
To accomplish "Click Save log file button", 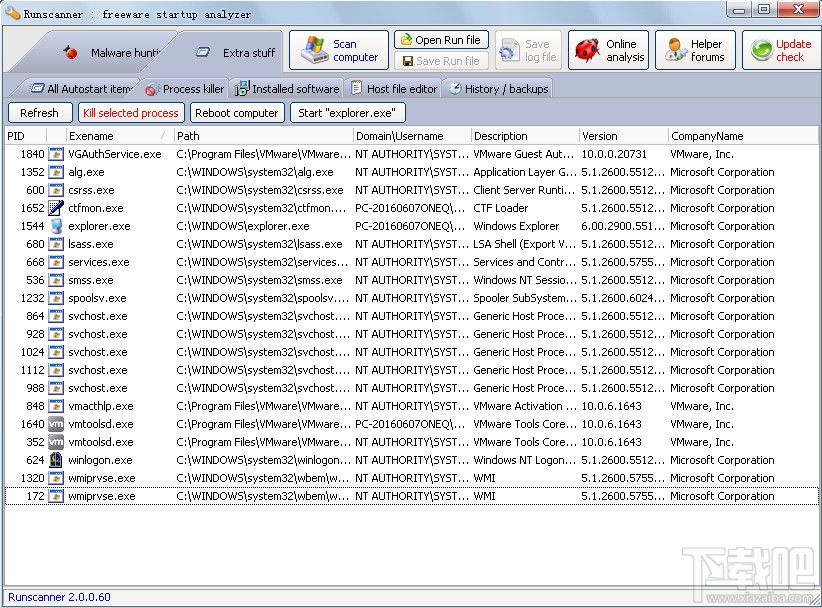I will pyautogui.click(x=528, y=50).
